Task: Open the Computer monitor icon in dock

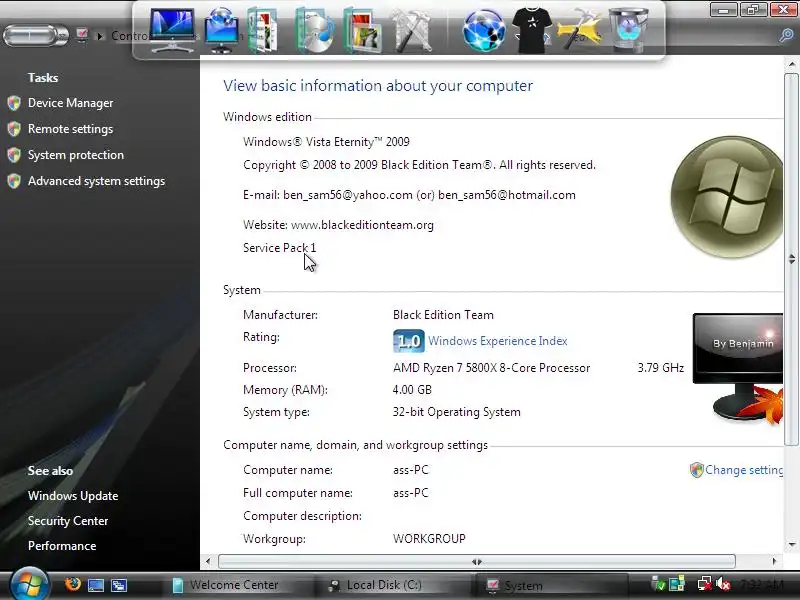Action: coord(172,30)
